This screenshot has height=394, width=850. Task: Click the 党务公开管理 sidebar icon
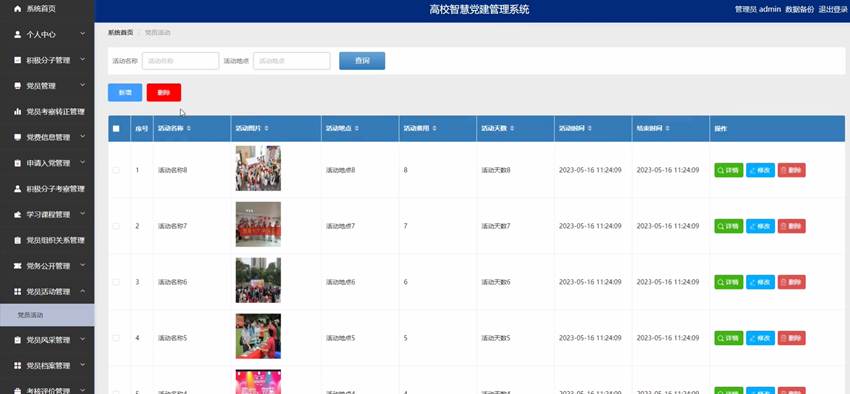point(17,266)
